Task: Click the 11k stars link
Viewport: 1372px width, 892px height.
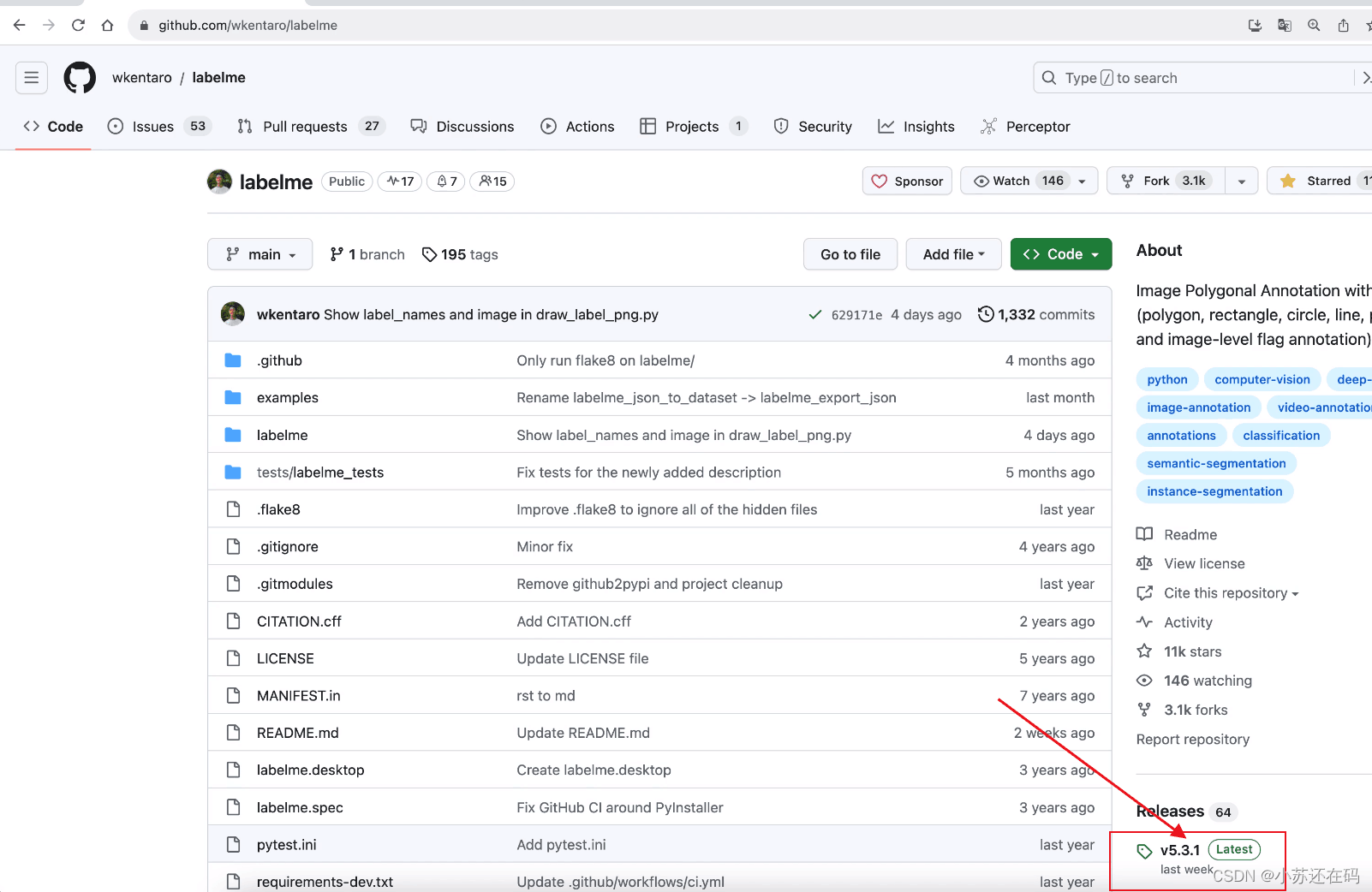Action: (1179, 651)
